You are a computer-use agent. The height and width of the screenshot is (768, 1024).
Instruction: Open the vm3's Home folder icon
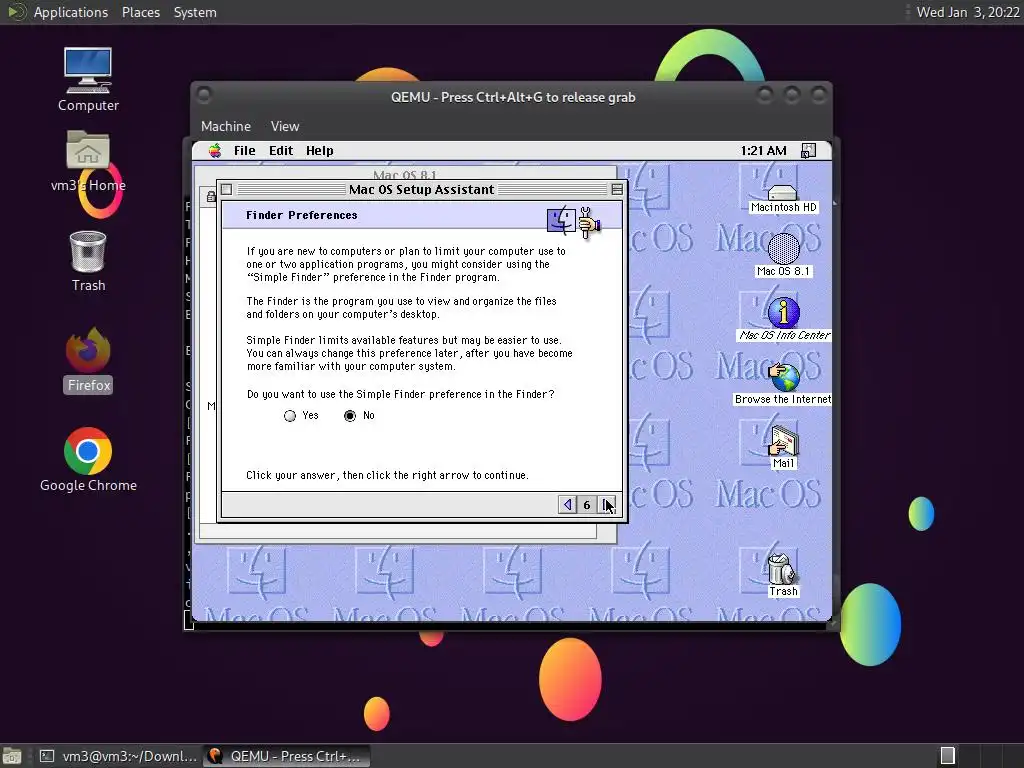pos(88,161)
